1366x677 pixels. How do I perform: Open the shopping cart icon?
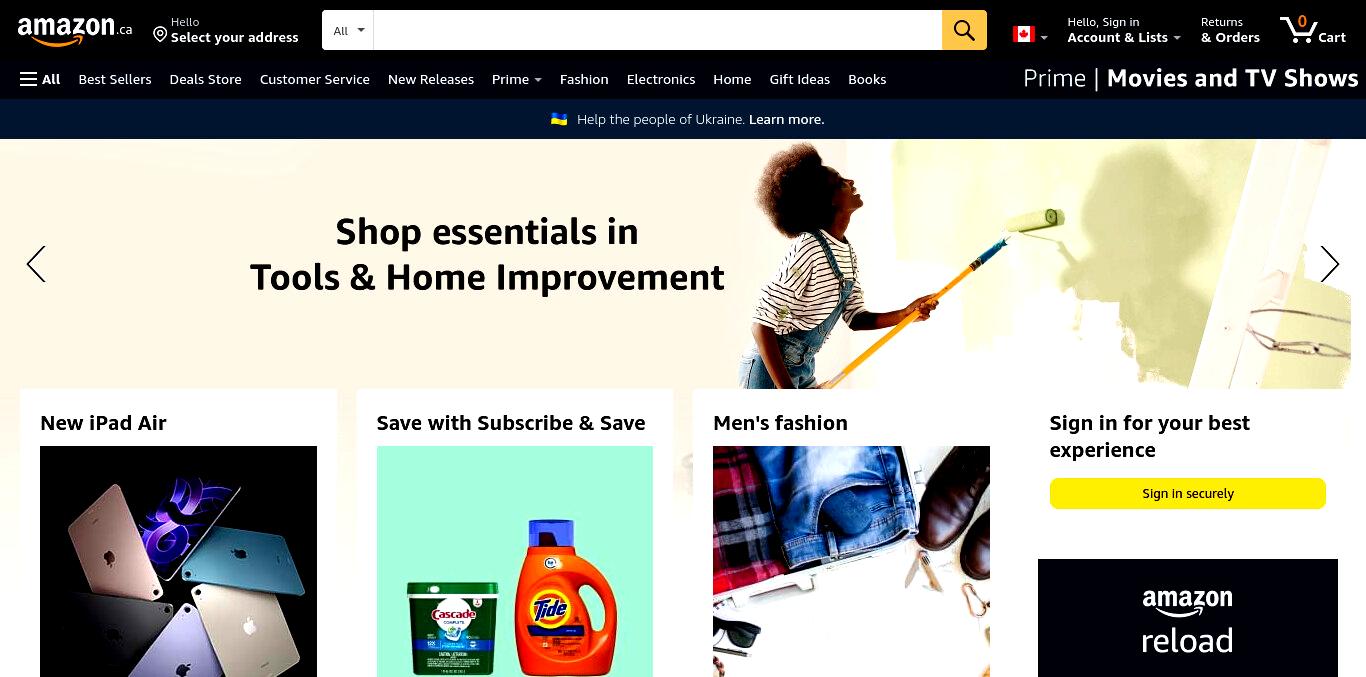tap(1313, 30)
